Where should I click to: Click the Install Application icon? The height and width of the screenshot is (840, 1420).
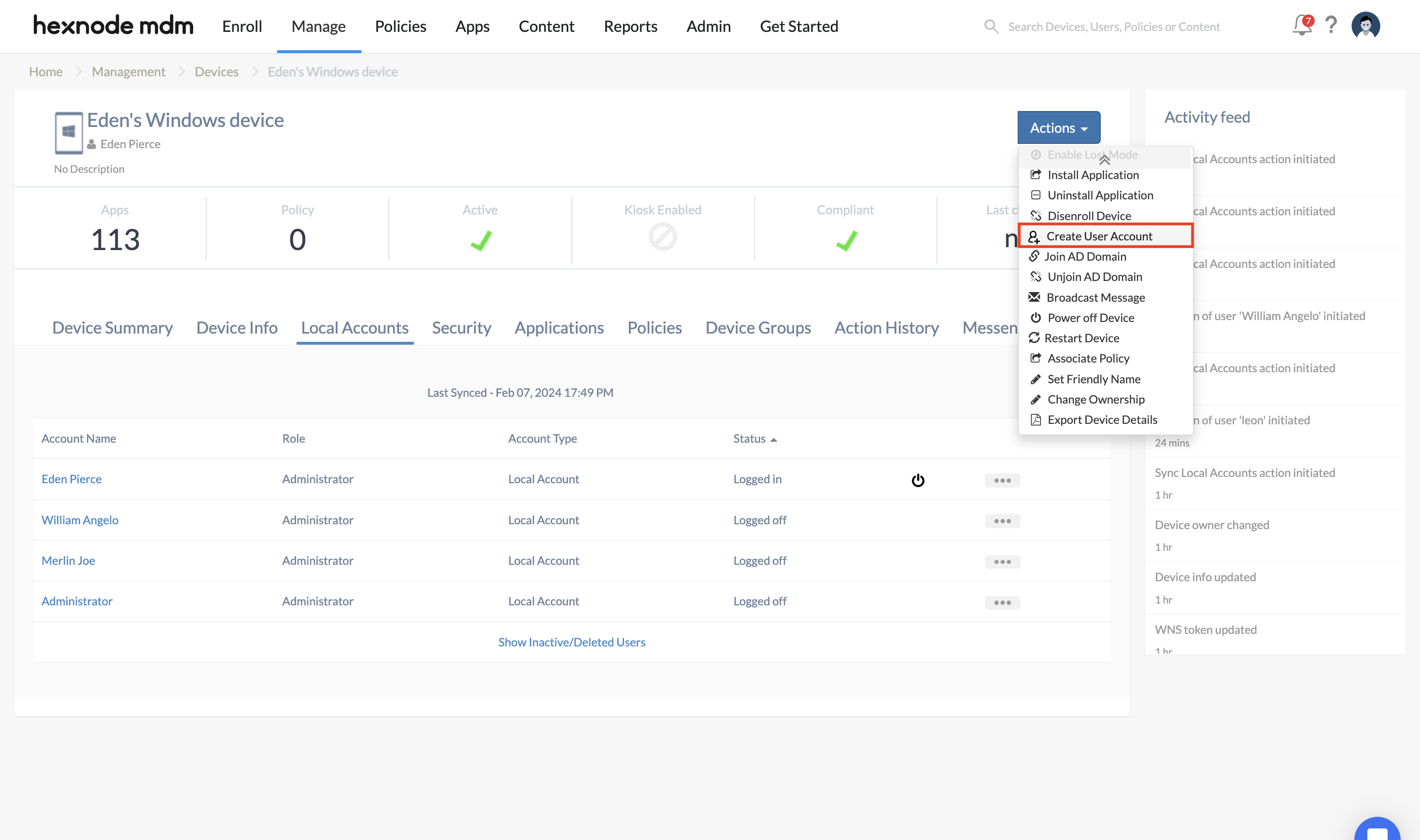click(1036, 174)
